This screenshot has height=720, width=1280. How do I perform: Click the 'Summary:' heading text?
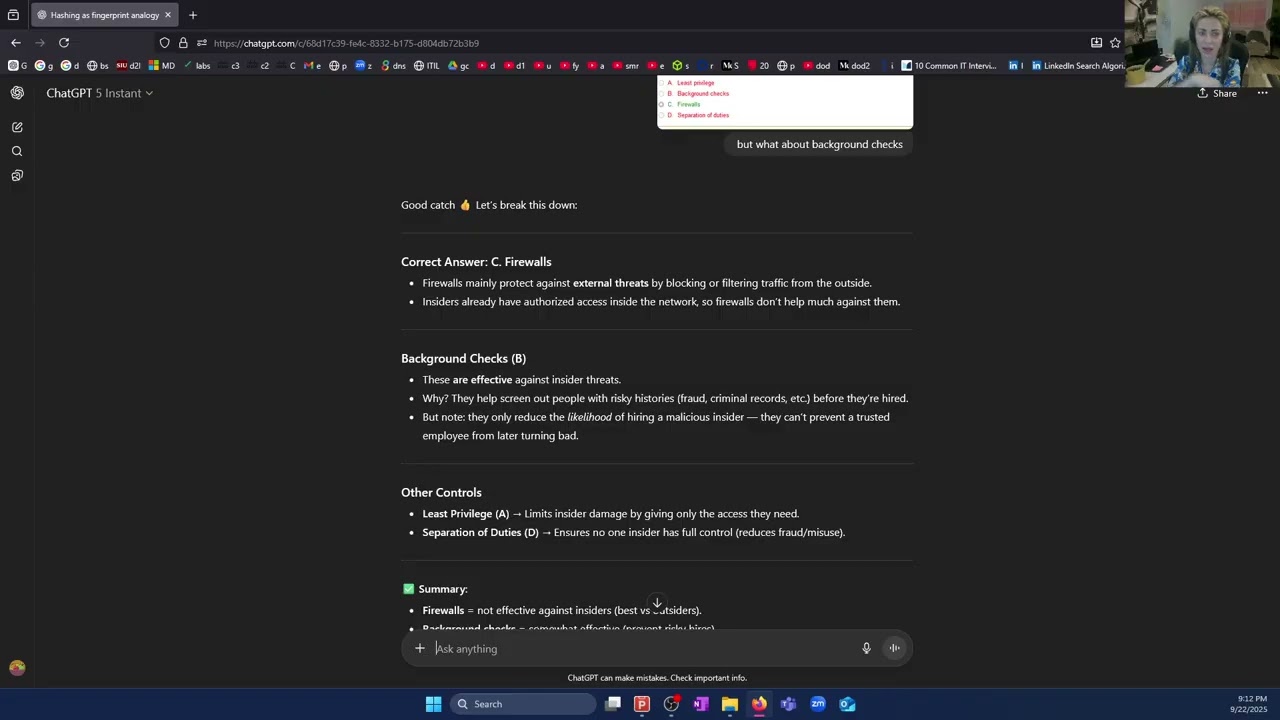point(443,589)
